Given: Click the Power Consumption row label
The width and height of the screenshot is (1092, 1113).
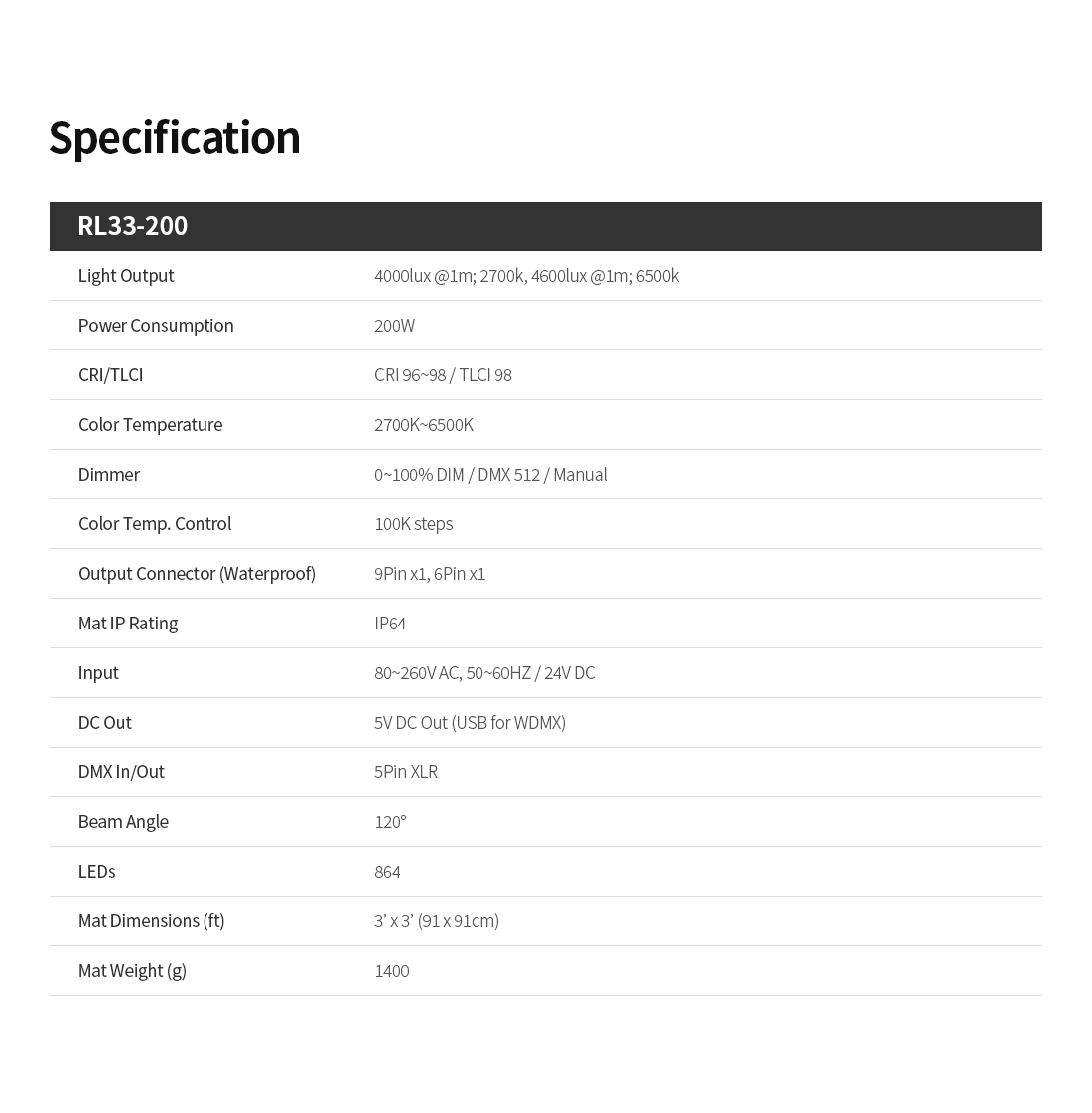Looking at the screenshot, I should pyautogui.click(x=156, y=326).
